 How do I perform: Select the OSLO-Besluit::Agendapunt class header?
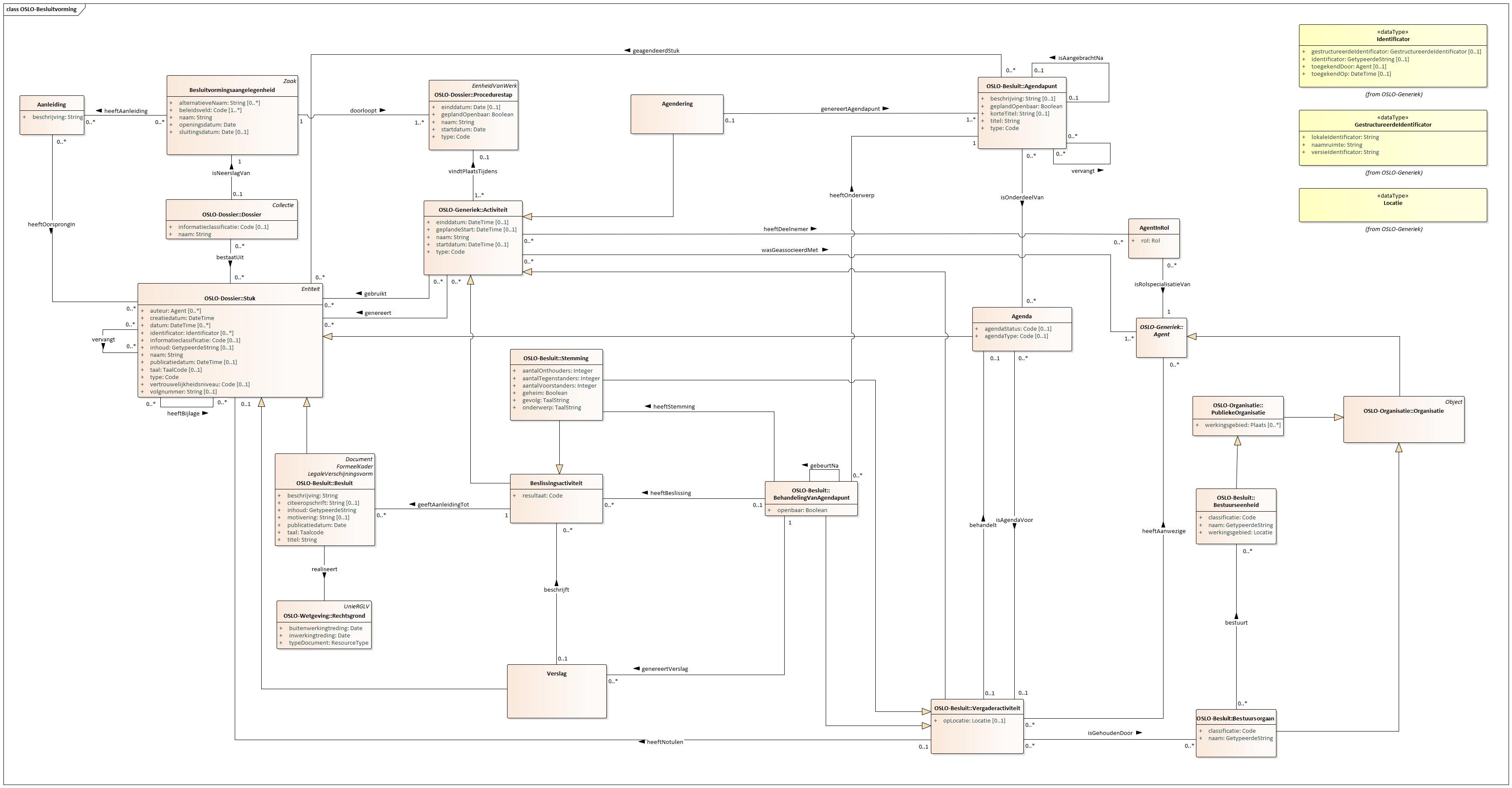pyautogui.click(x=1021, y=86)
